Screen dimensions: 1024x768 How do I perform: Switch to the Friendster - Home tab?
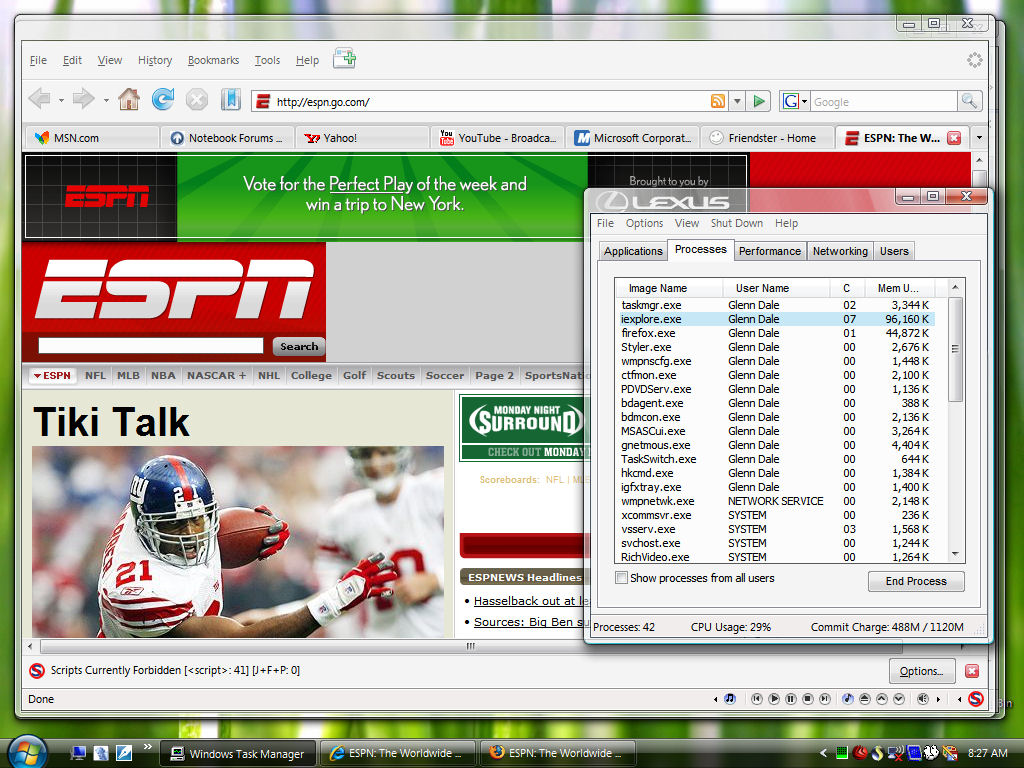point(767,138)
